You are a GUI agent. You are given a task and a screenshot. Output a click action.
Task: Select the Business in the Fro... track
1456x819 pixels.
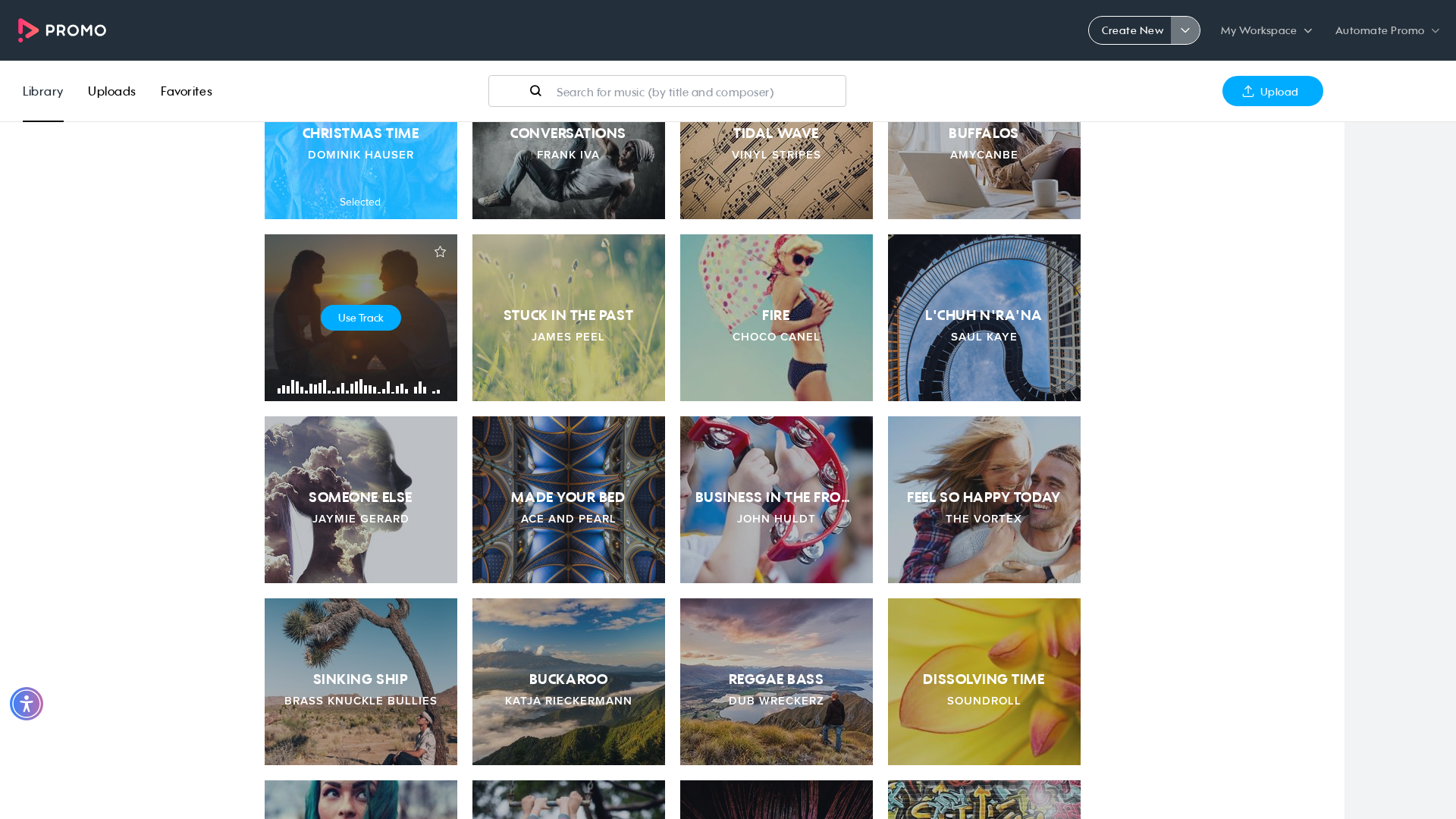[x=777, y=500]
